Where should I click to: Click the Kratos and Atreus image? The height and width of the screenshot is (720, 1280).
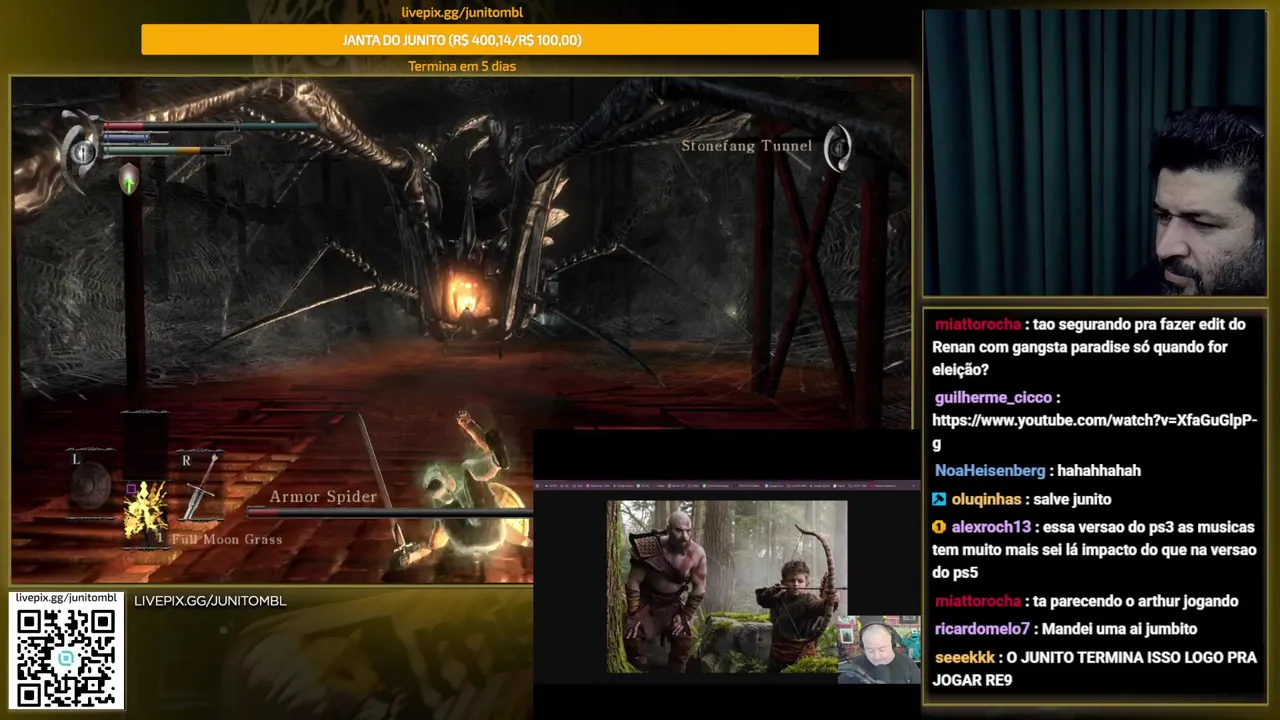point(727,587)
